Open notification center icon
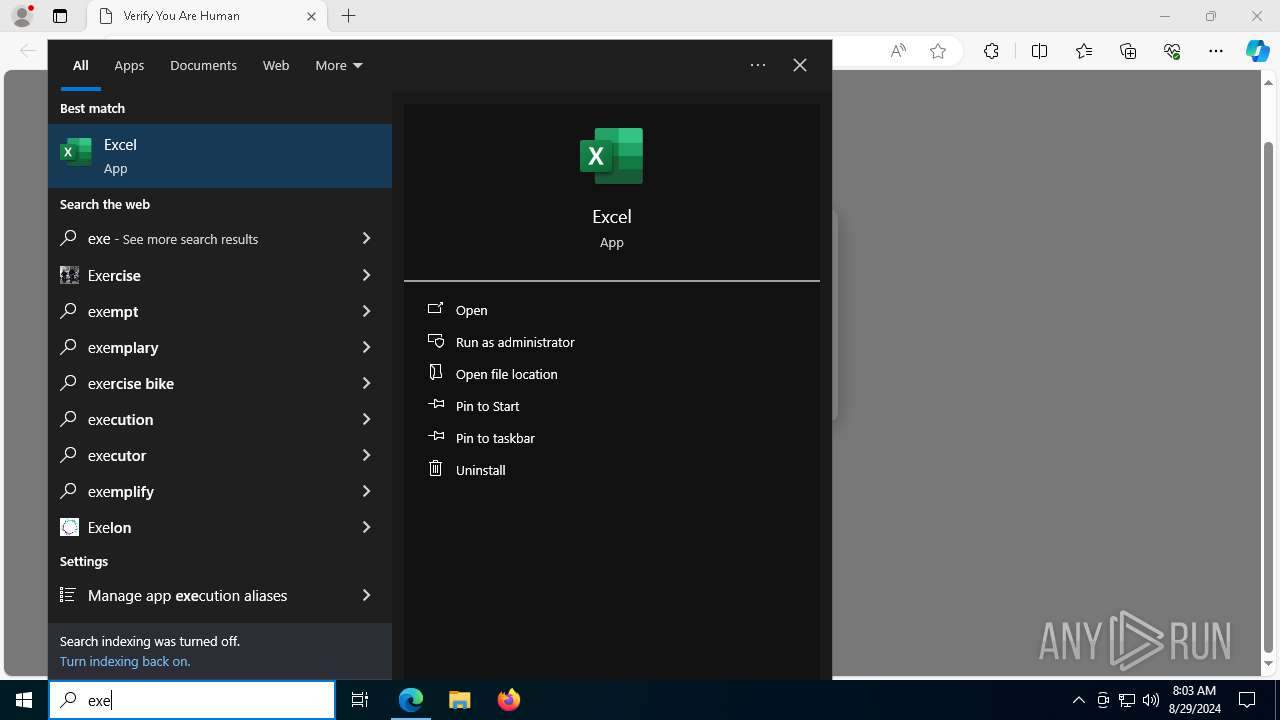This screenshot has height=720, width=1280. point(1247,700)
